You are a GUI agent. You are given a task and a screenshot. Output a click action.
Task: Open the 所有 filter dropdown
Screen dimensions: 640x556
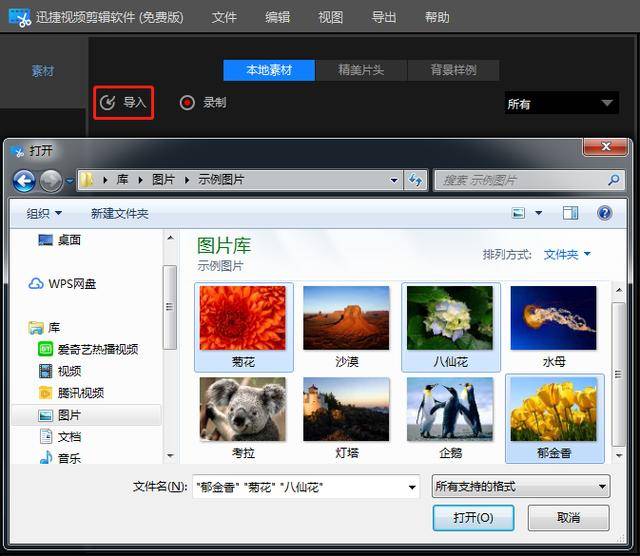(562, 103)
